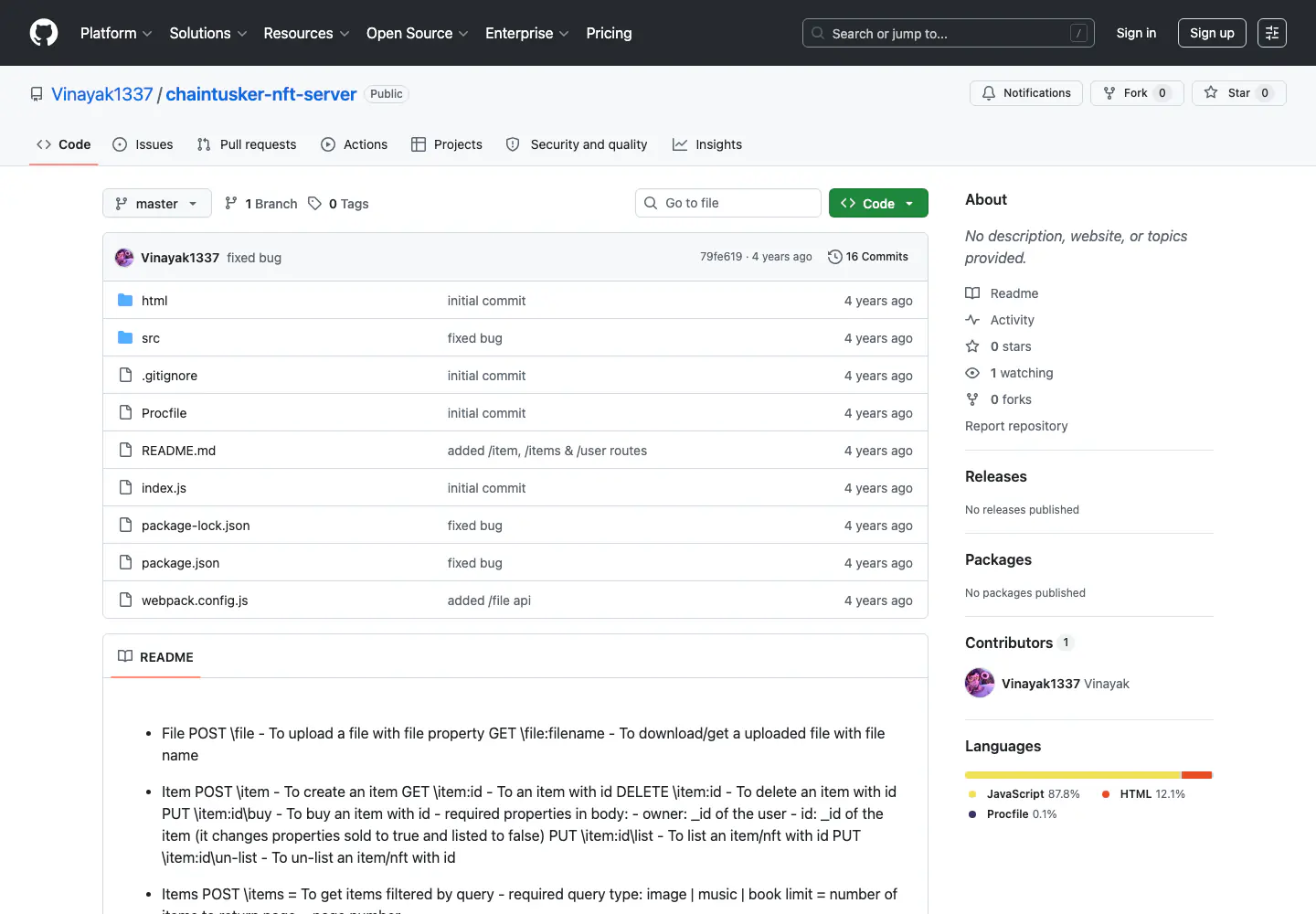Switch to the Insights tab
Image resolution: width=1316 pixels, height=914 pixels.
(707, 144)
